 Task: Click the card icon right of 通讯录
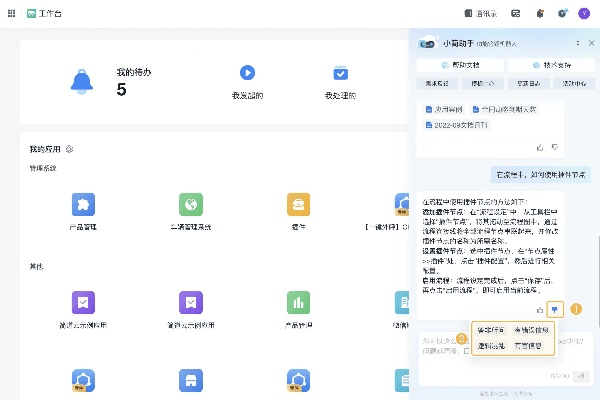point(515,13)
